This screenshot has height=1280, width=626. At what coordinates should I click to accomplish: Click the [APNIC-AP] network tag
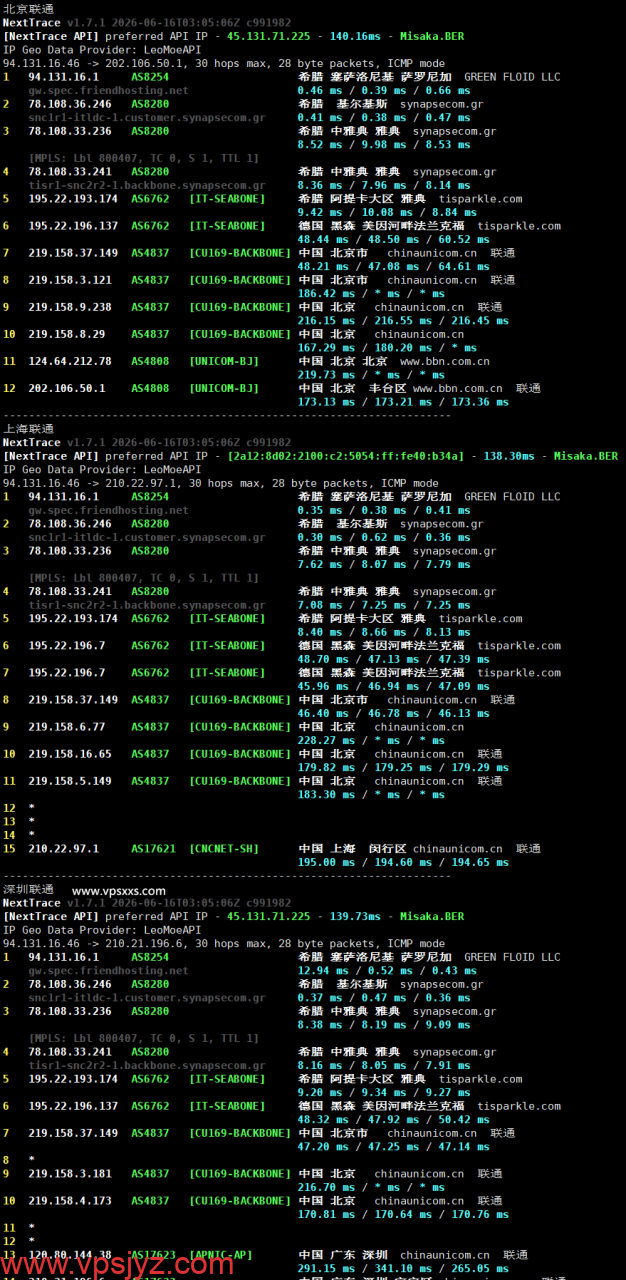(221, 1255)
